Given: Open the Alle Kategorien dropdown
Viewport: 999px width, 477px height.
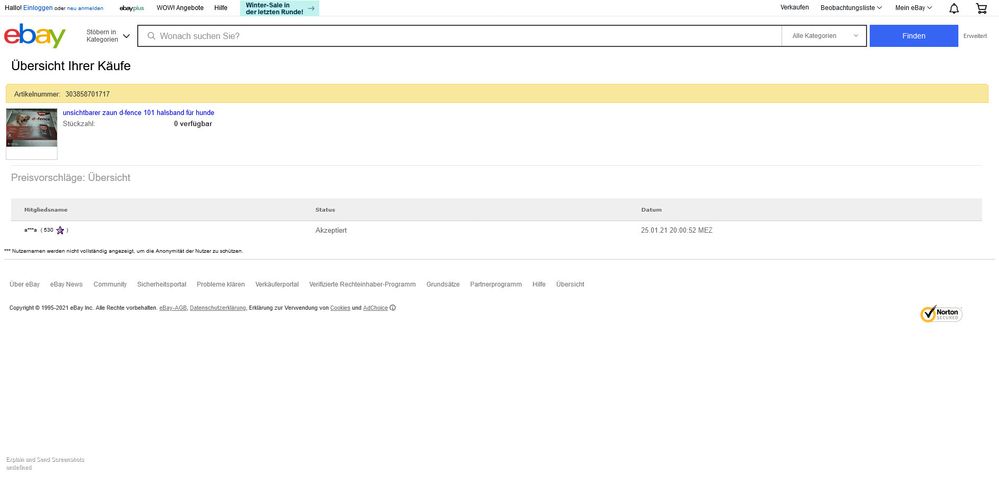Looking at the screenshot, I should [825, 36].
